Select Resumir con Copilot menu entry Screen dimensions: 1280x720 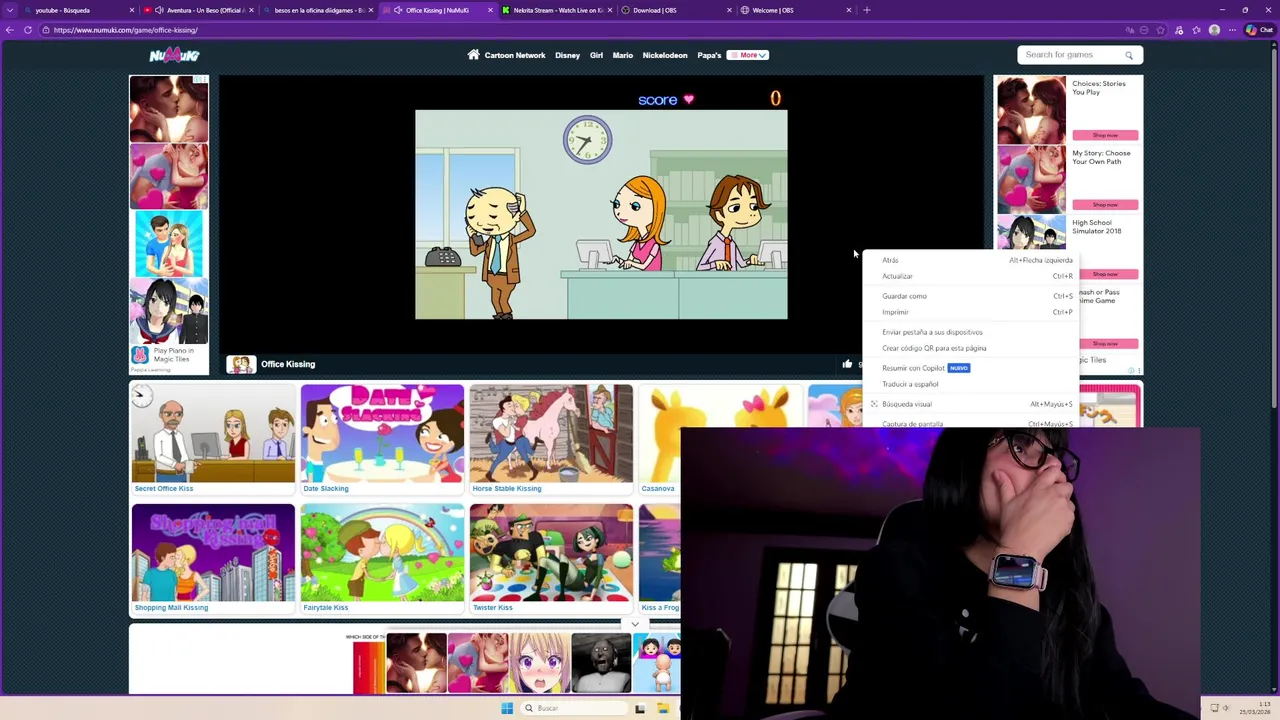pyautogui.click(x=971, y=368)
